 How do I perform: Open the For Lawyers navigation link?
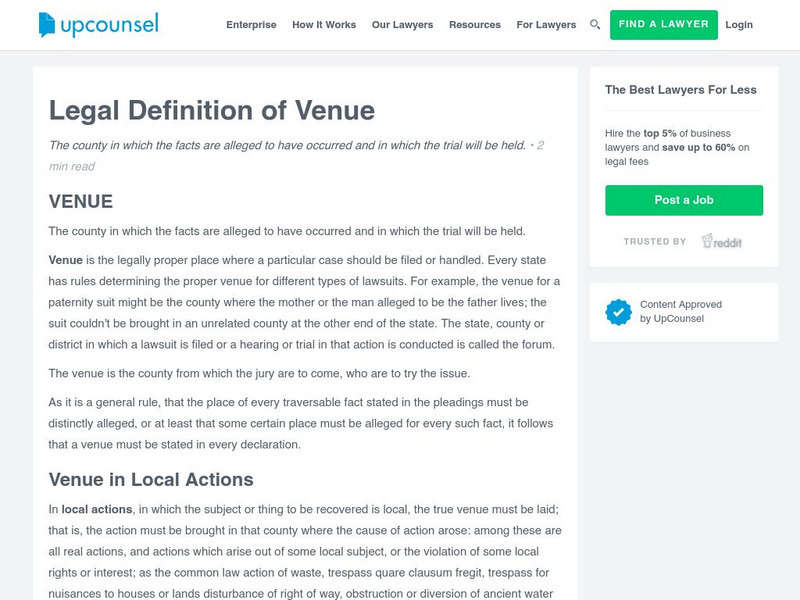[546, 25]
